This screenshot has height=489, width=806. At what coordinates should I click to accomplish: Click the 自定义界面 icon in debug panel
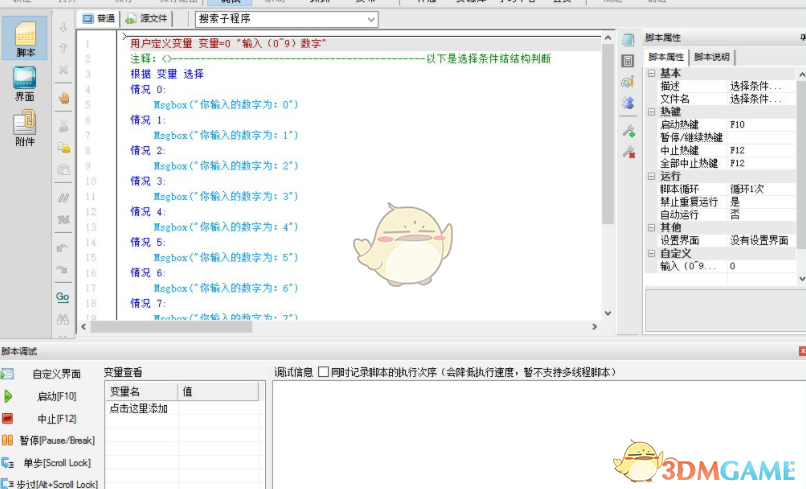coord(8,374)
